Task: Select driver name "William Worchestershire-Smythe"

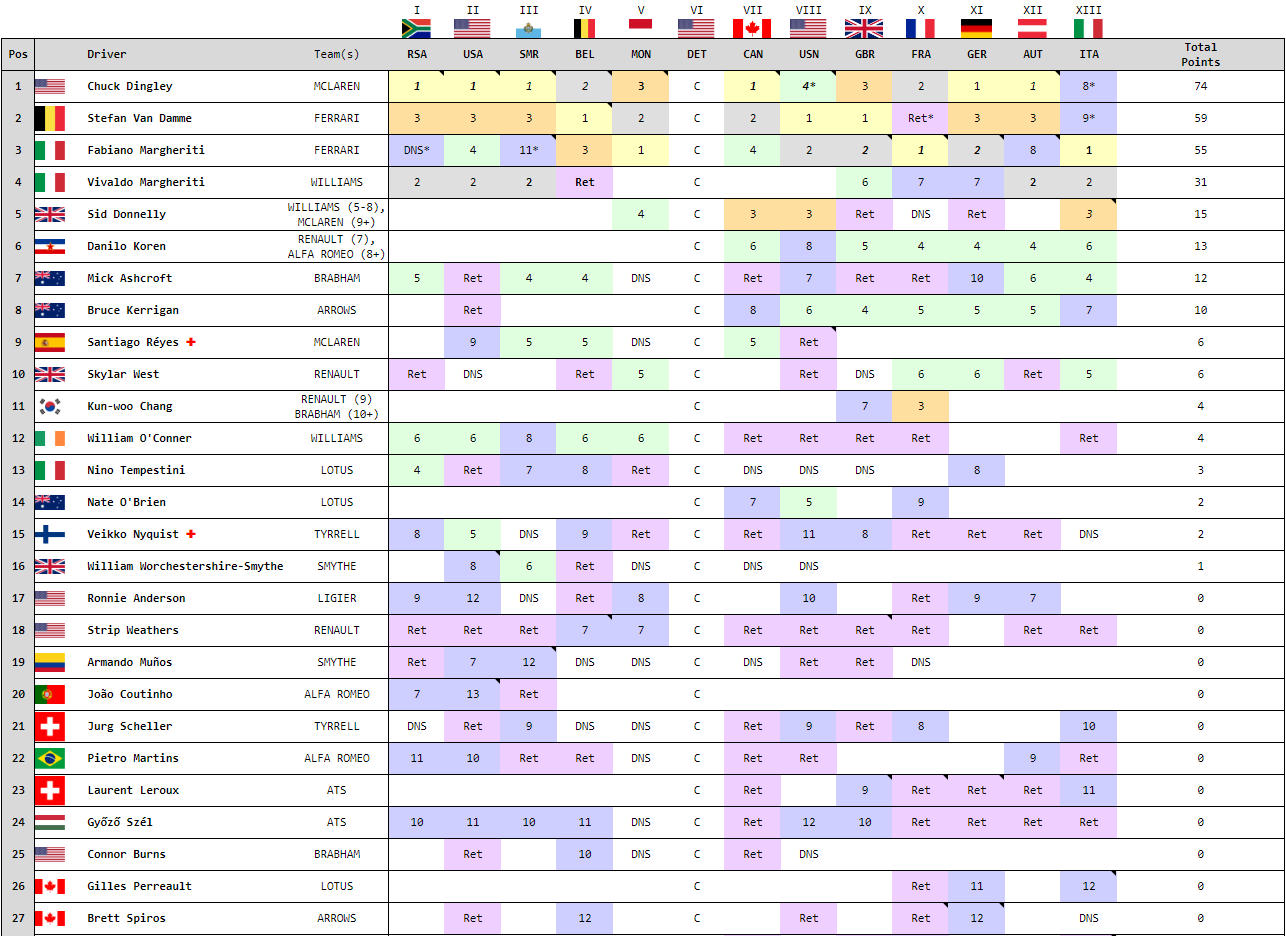Action: (x=185, y=566)
